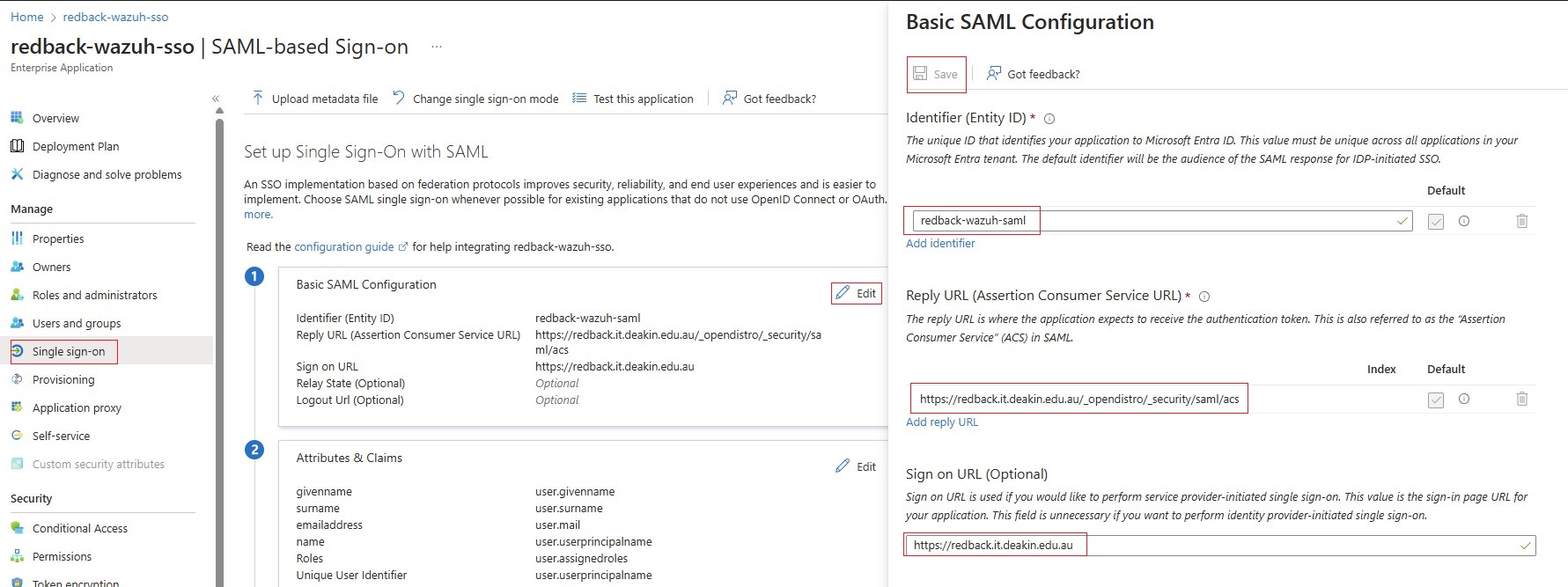
Task: Go to Users and groups
Action: tap(76, 323)
